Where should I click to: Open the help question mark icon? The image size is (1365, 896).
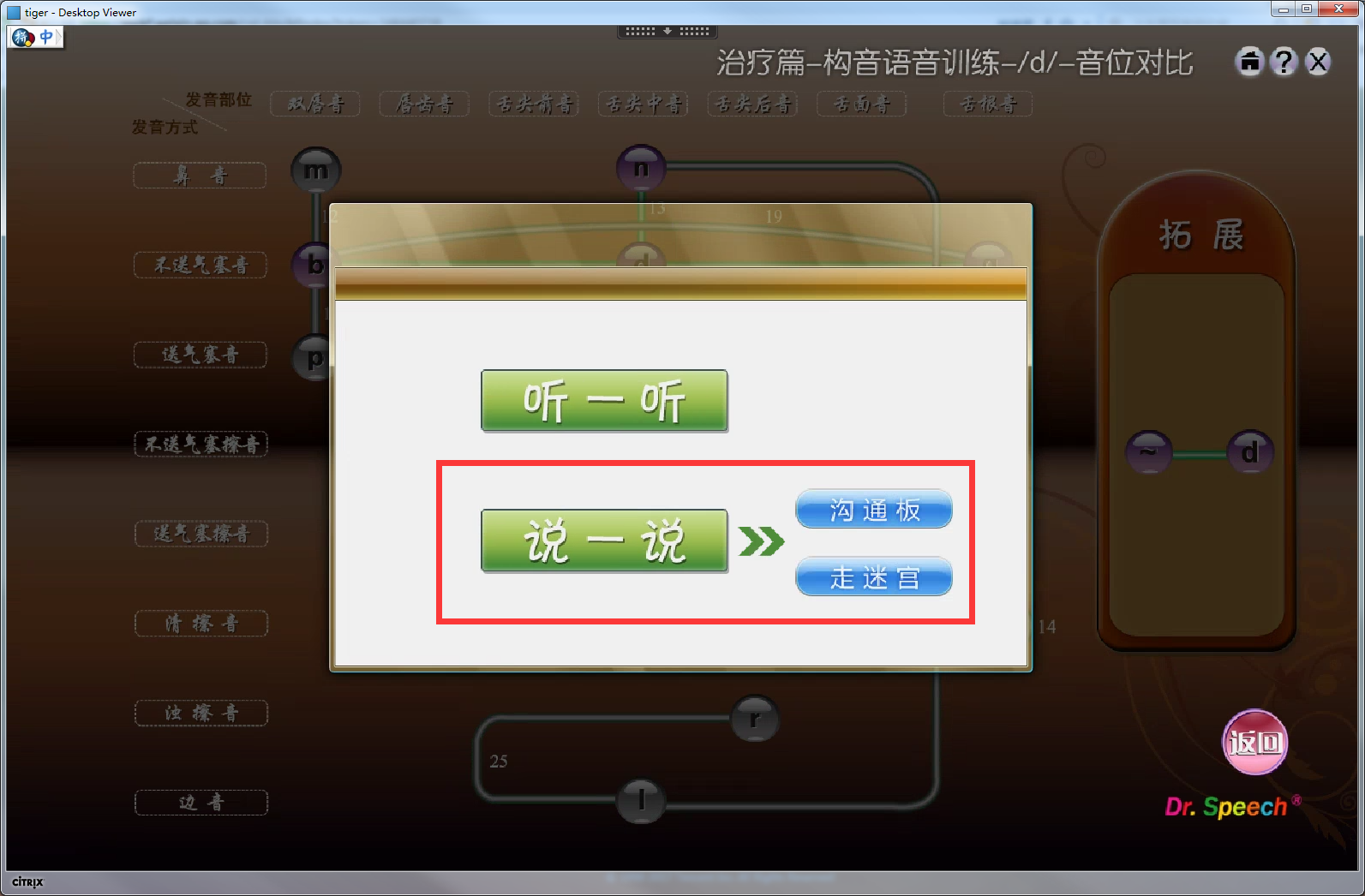click(1284, 62)
